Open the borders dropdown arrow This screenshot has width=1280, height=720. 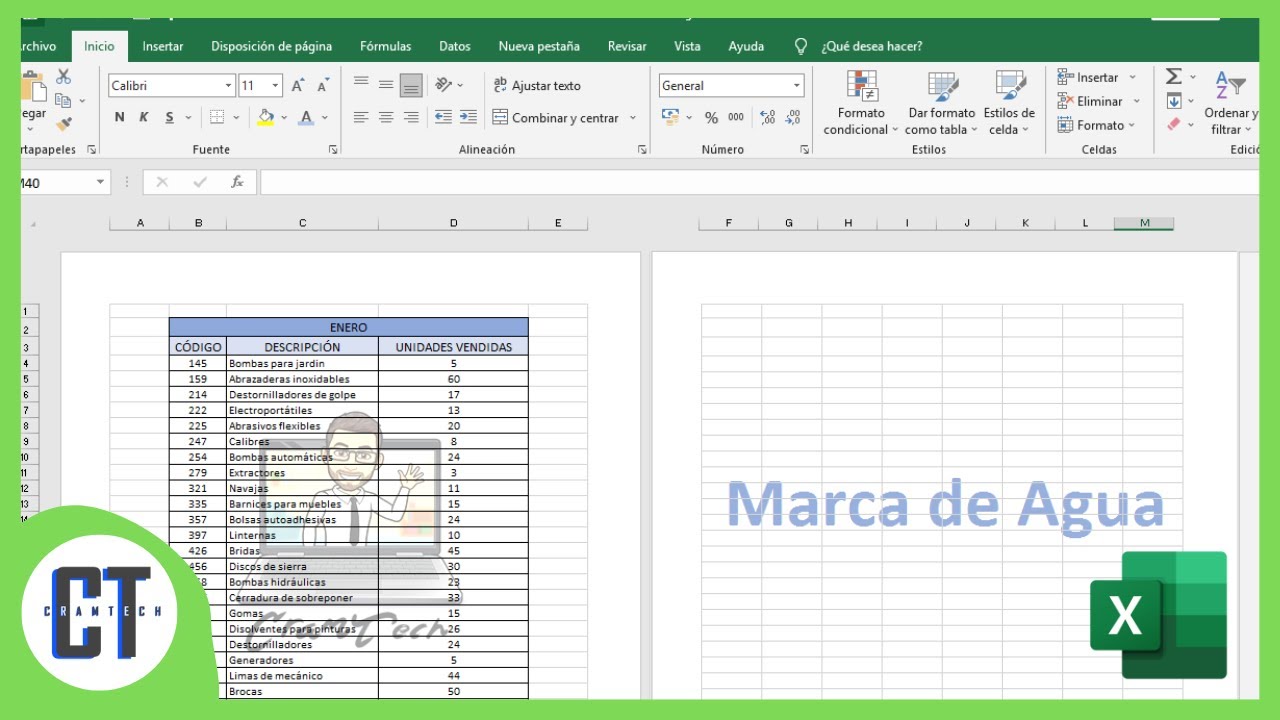point(236,117)
